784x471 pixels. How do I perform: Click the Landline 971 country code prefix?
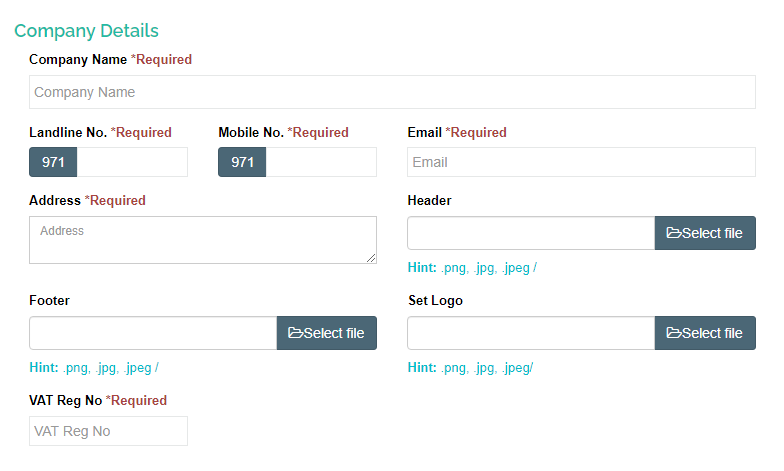[53, 162]
